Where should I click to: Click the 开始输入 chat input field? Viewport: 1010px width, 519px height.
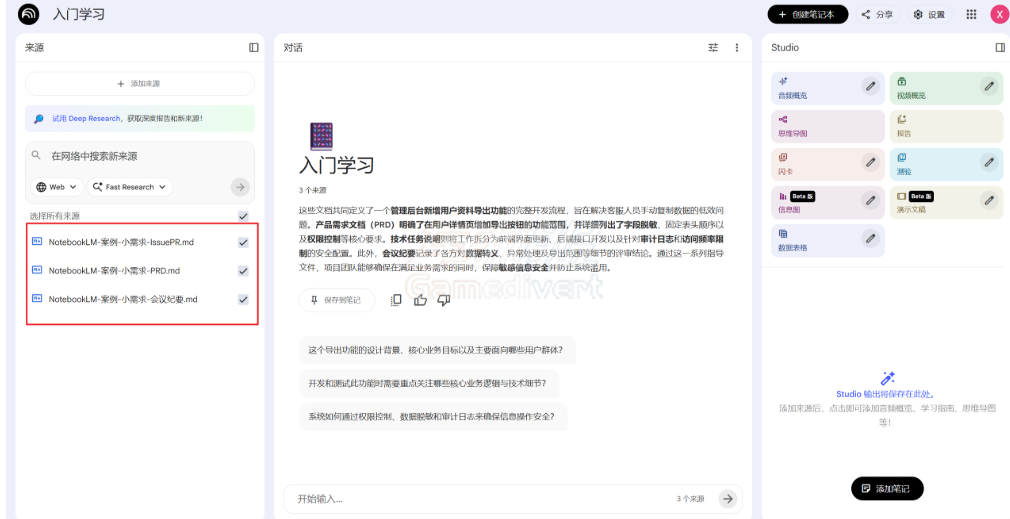pos(483,499)
